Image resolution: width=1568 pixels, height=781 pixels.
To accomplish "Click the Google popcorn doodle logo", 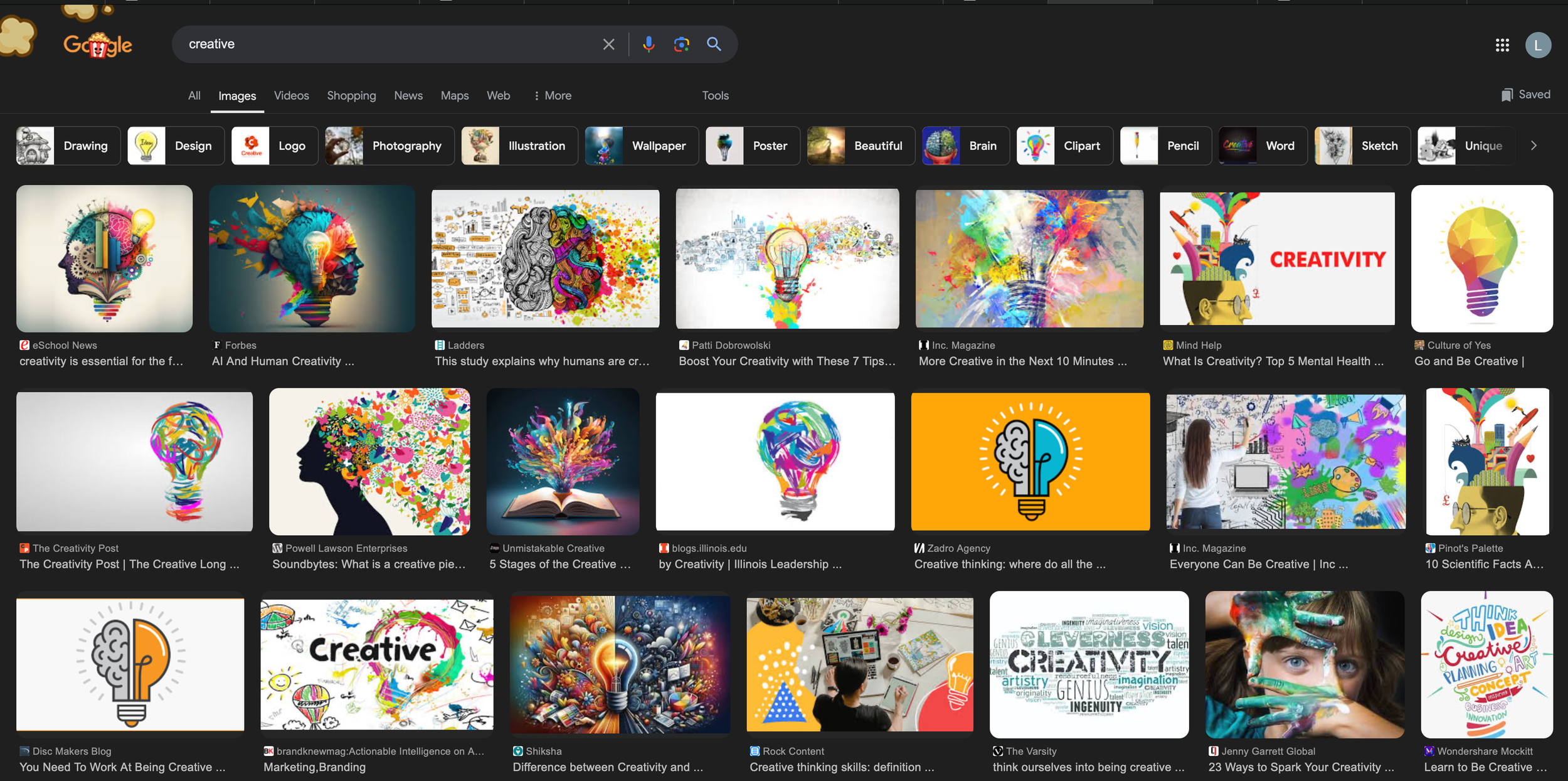I will point(98,45).
